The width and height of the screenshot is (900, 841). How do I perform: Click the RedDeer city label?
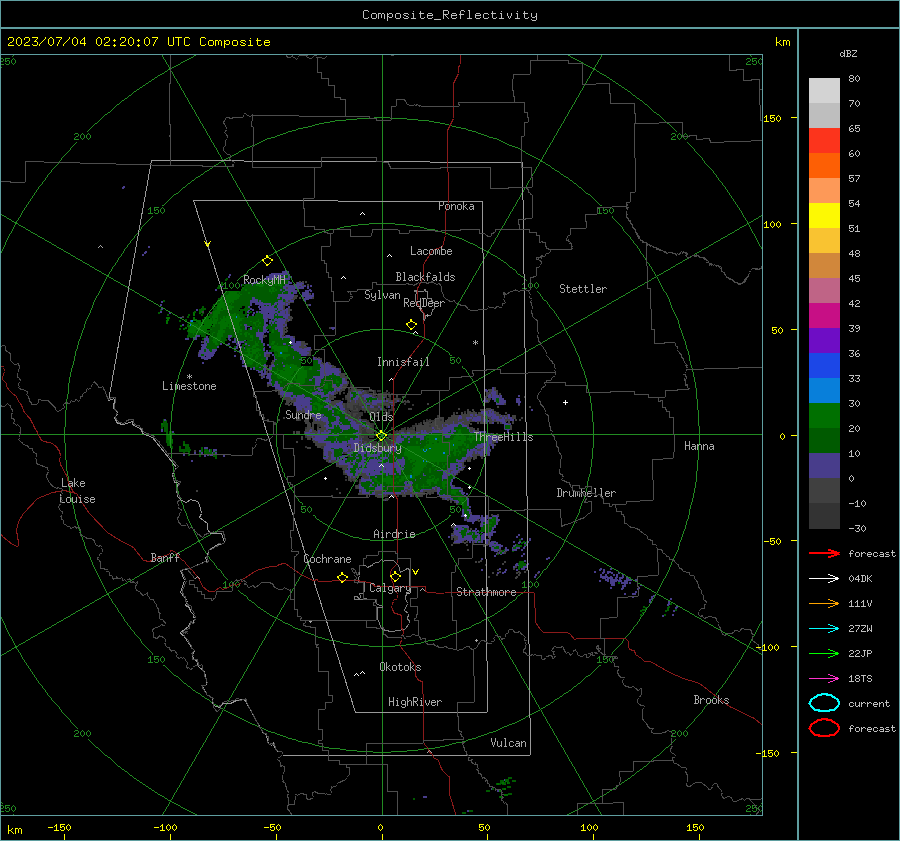(x=424, y=303)
